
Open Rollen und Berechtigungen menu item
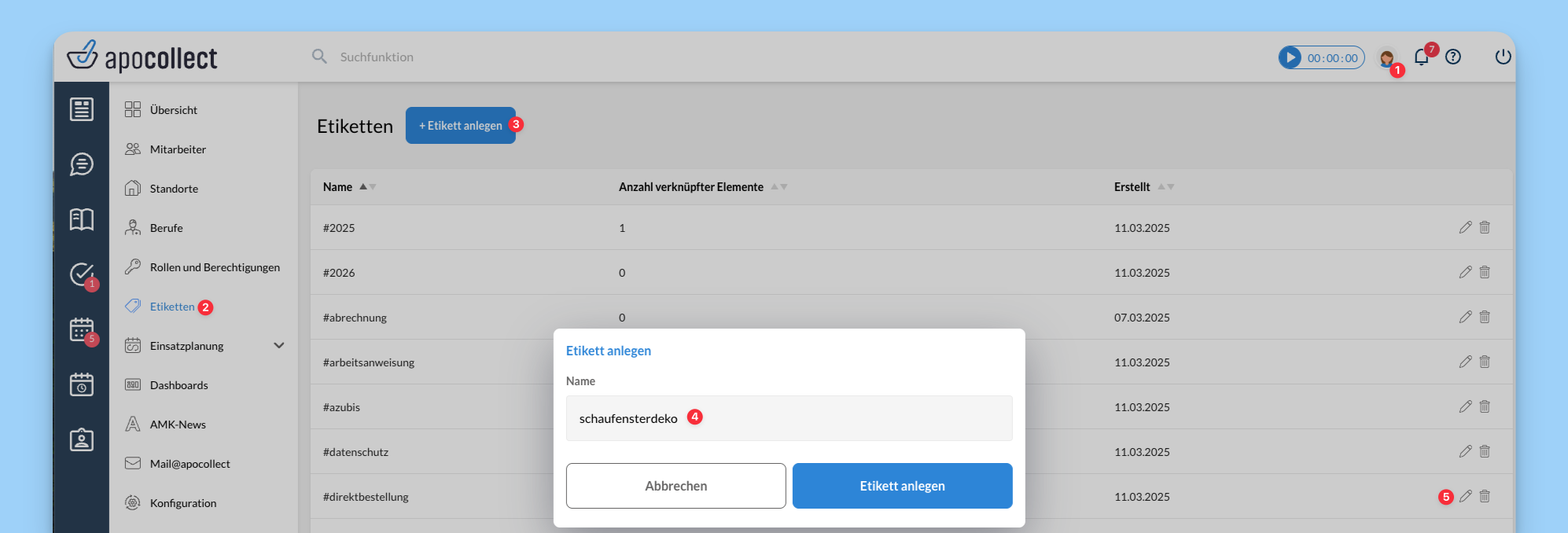click(215, 267)
